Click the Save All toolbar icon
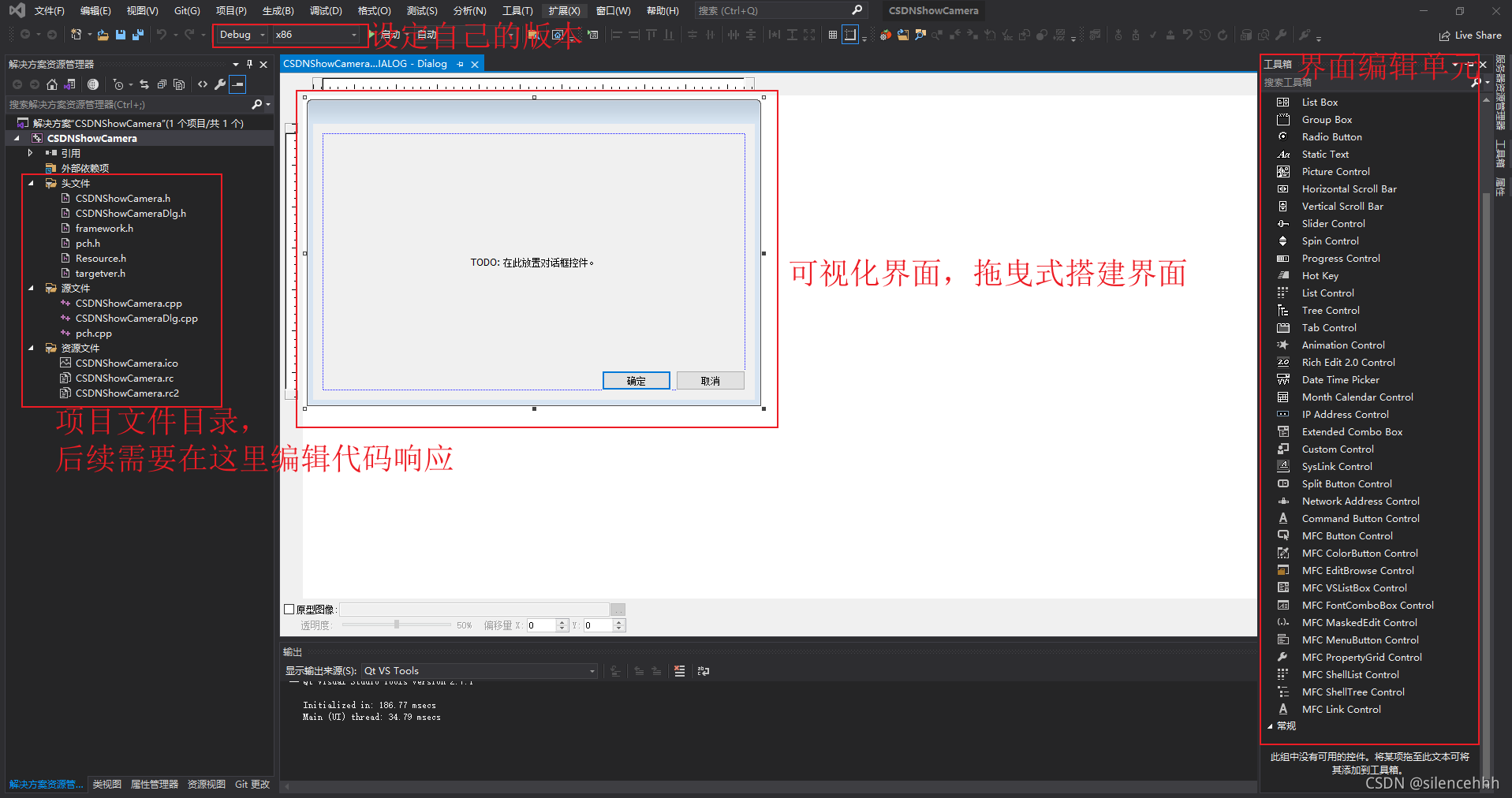The image size is (1512, 798). point(137,35)
